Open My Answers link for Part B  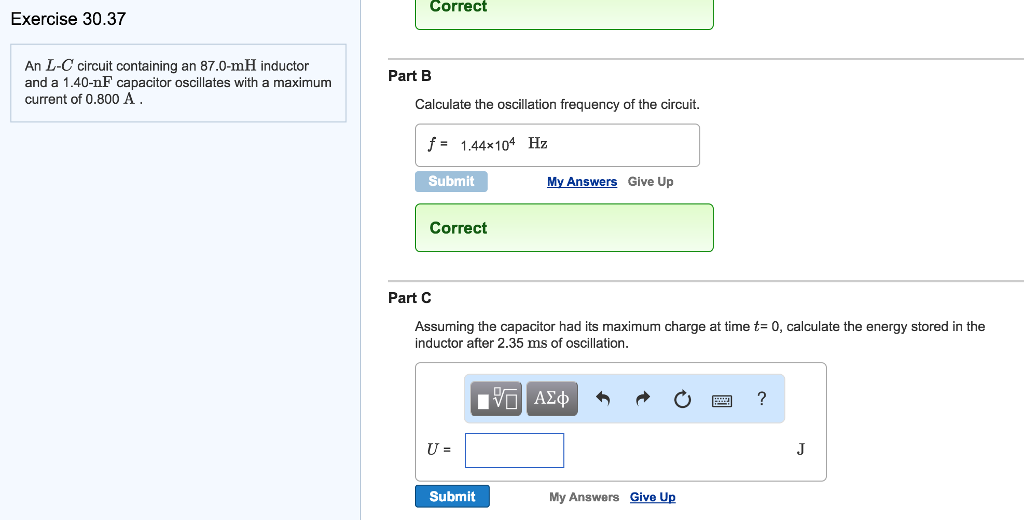pos(582,182)
